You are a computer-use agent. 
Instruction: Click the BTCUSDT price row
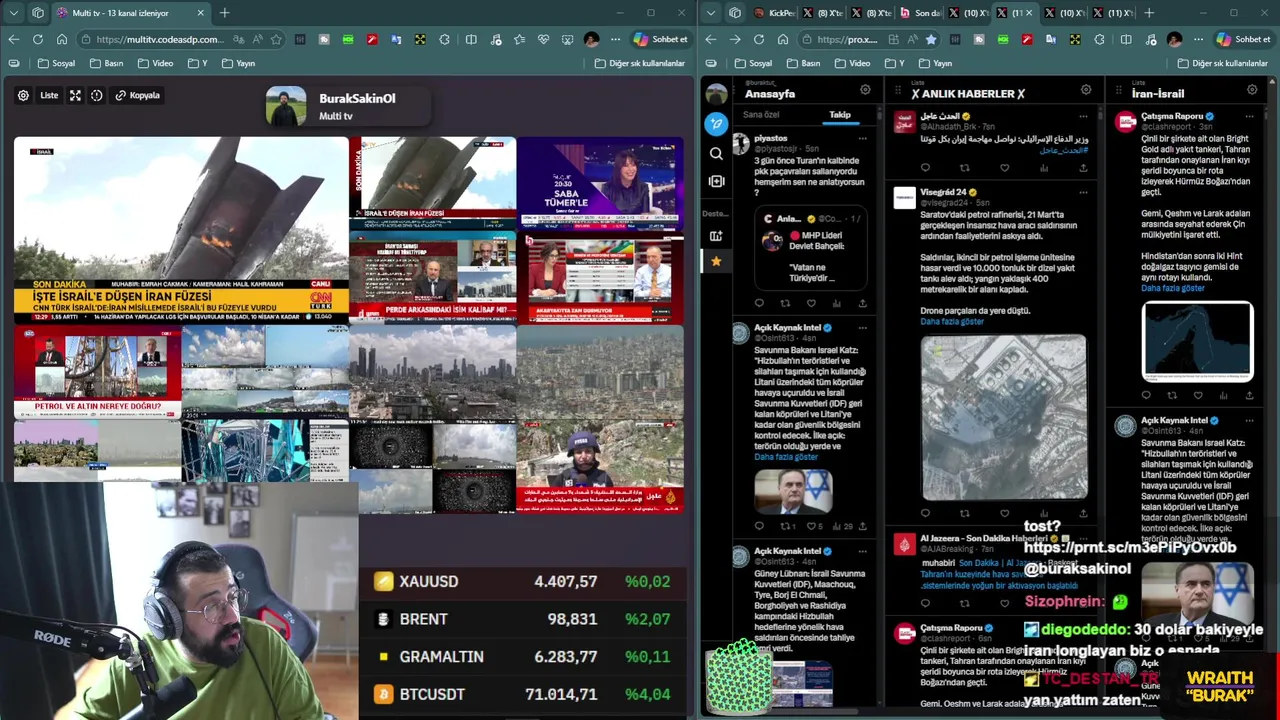coord(523,694)
